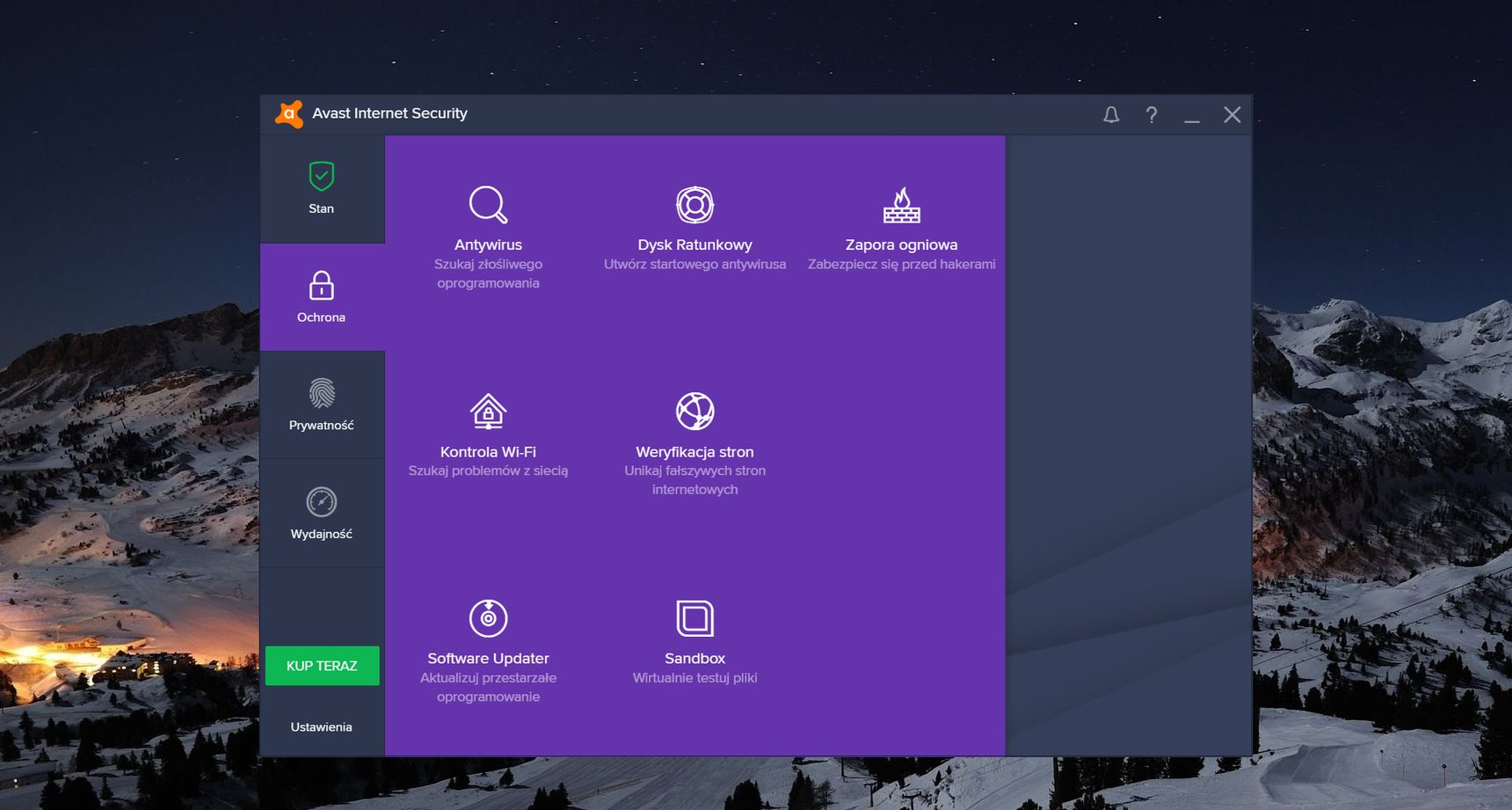Click the 'Avast Internet Security' window title

(389, 113)
